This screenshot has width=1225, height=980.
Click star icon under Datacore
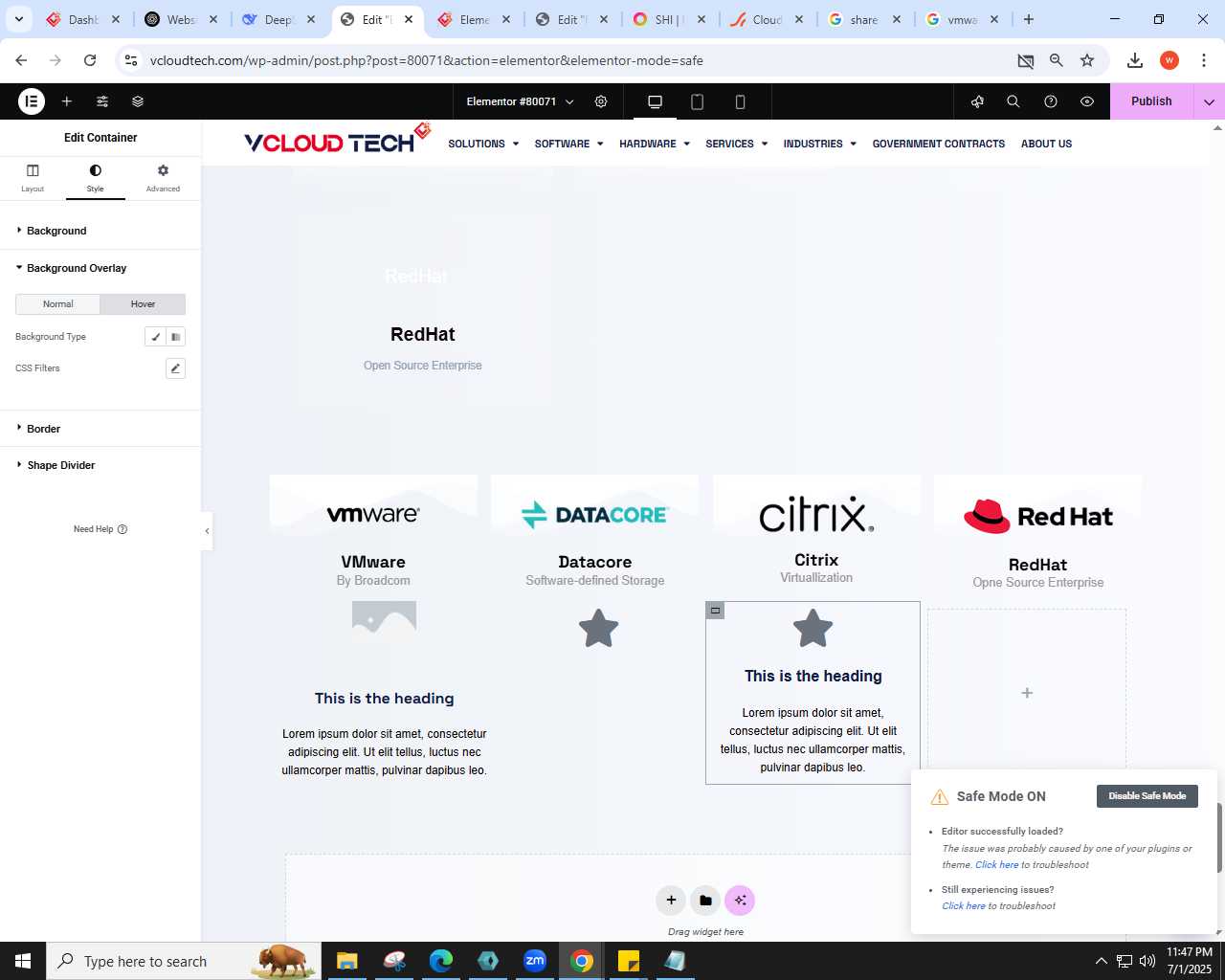coord(599,629)
